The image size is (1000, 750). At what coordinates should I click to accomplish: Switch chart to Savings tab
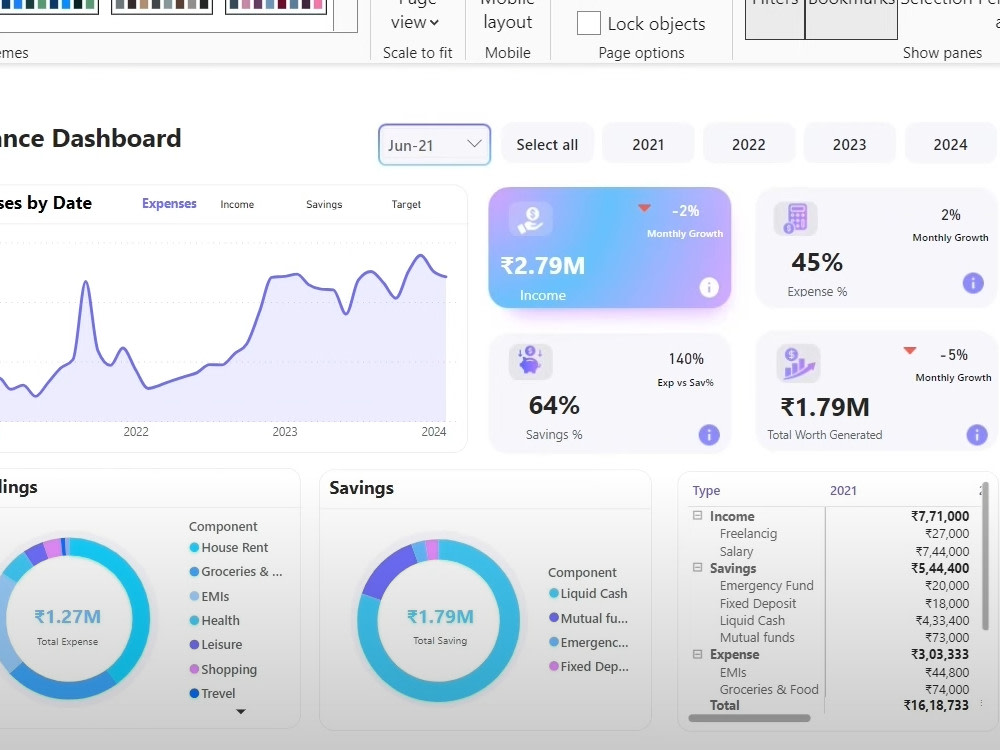[324, 205]
